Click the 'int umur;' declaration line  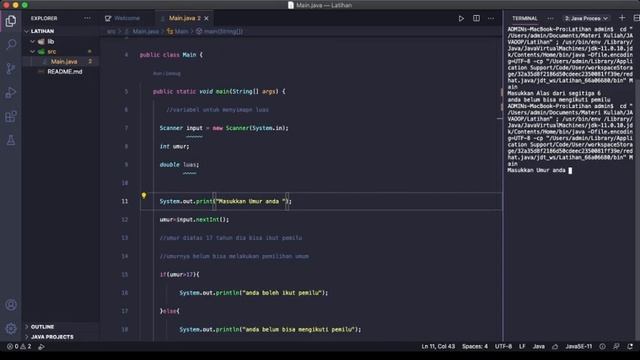174,146
